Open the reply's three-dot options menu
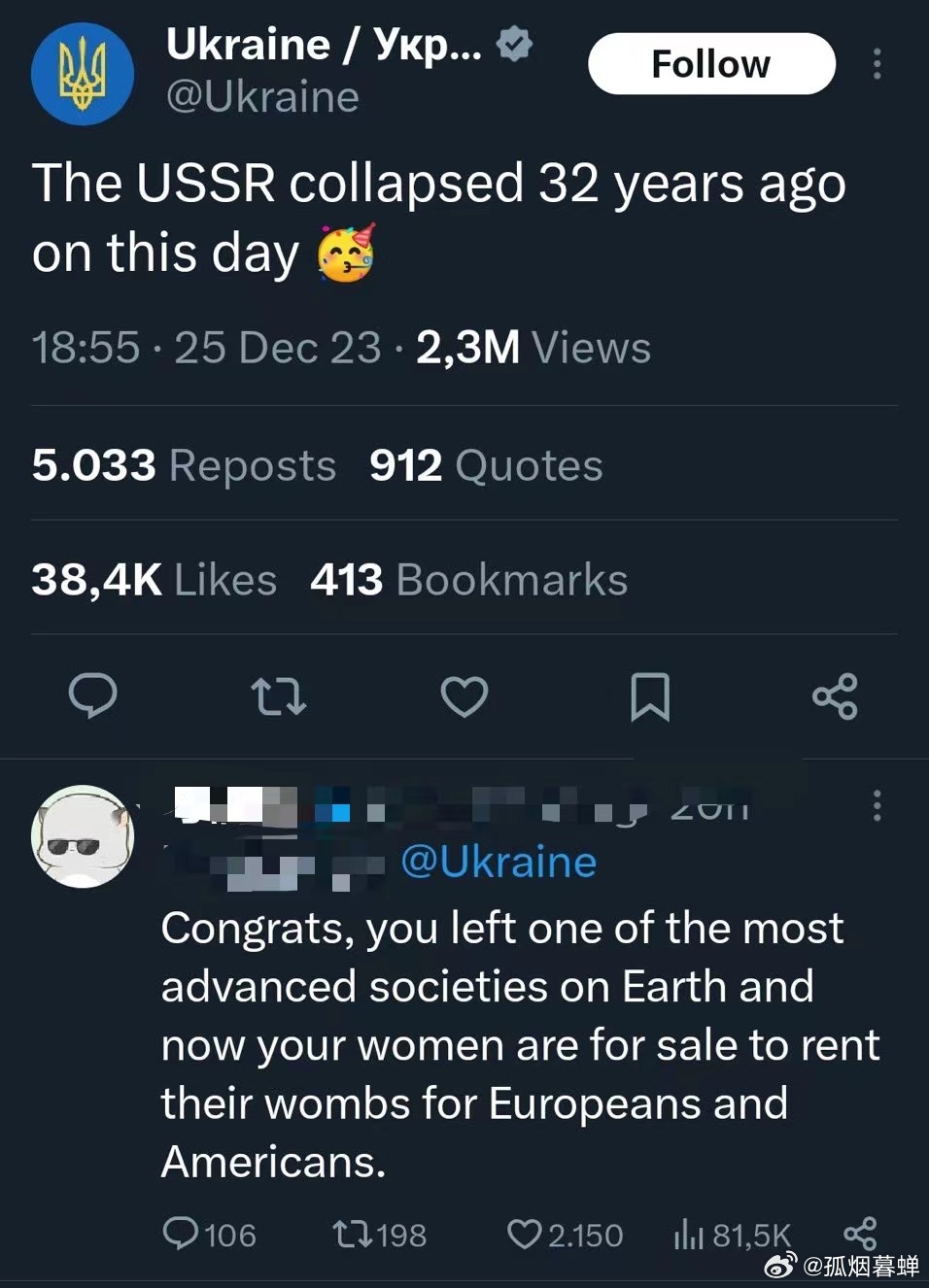 tap(877, 805)
